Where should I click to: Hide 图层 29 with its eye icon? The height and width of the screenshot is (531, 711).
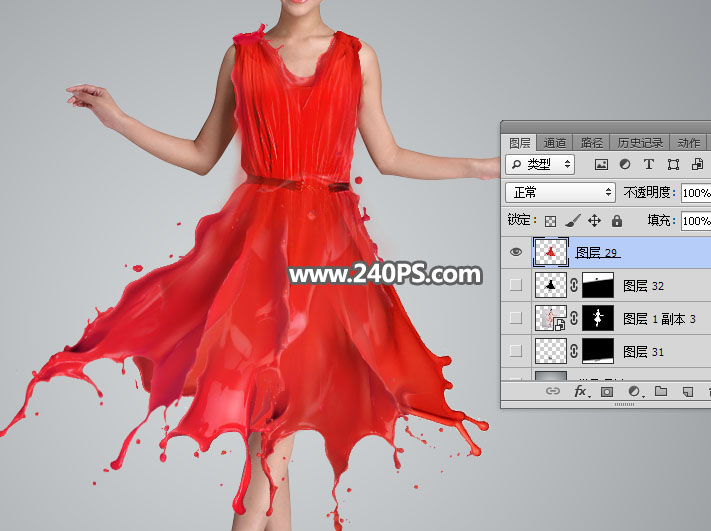(516, 252)
